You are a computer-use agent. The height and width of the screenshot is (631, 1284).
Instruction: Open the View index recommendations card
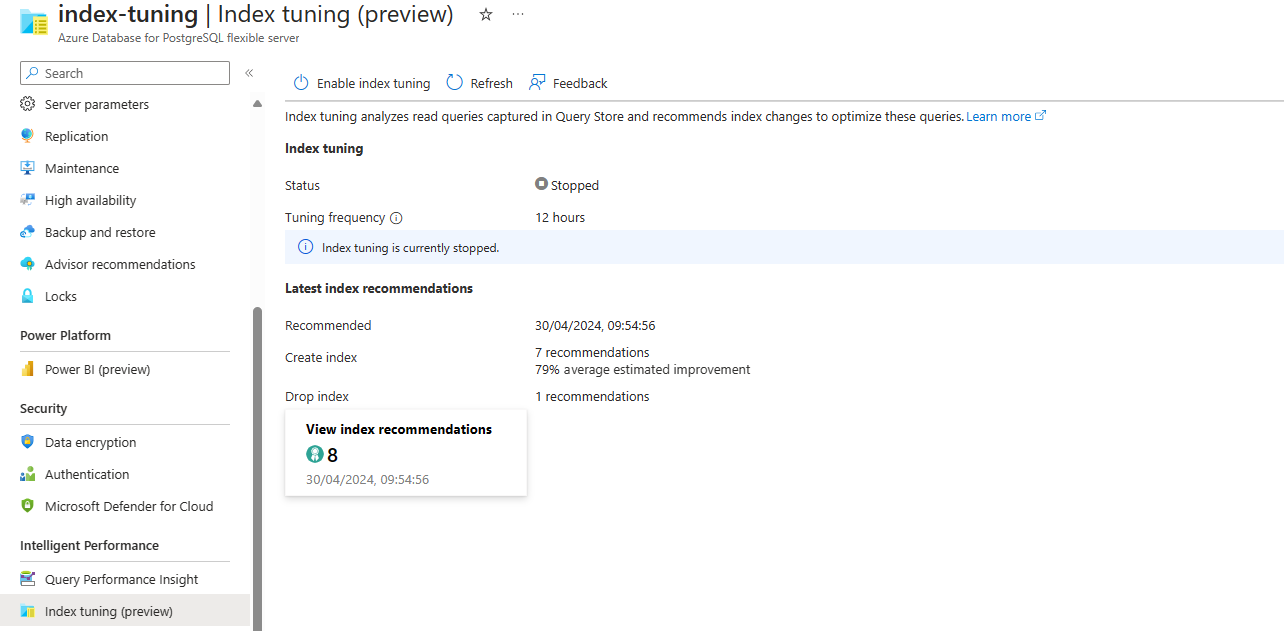pyautogui.click(x=406, y=452)
